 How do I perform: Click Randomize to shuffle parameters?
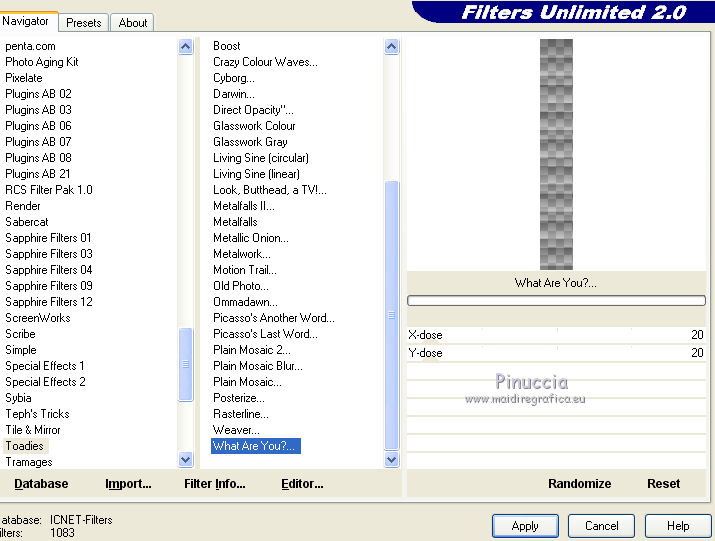click(580, 484)
